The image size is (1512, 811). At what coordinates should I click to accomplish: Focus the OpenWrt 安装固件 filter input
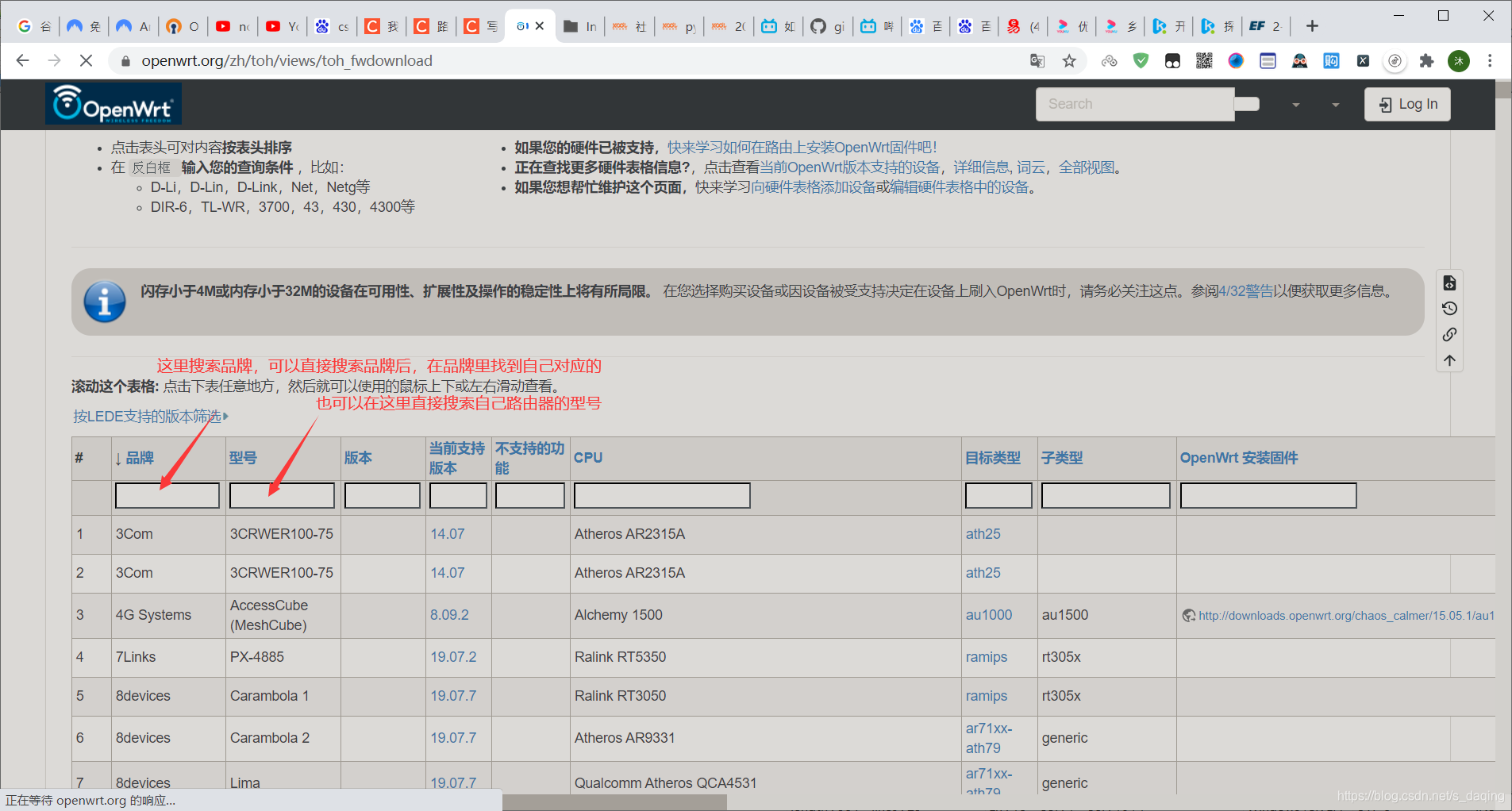pos(1268,496)
